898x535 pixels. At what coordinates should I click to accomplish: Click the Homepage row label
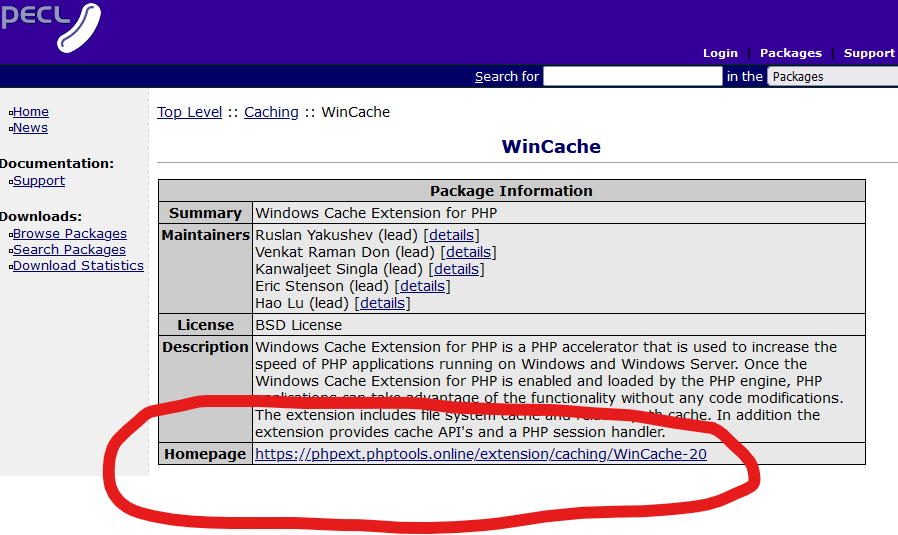(x=205, y=454)
